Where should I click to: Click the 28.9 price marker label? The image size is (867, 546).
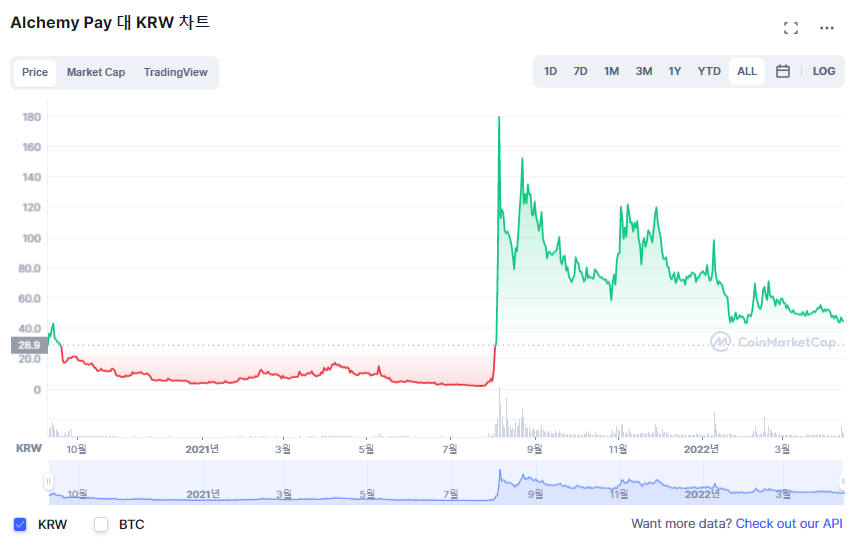[29, 345]
